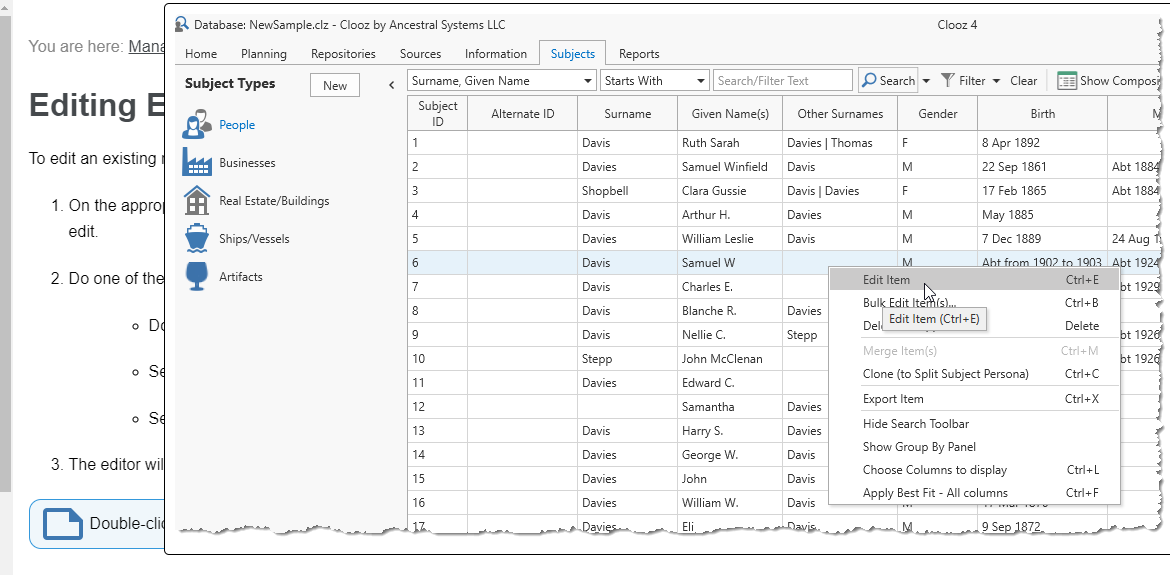Open the Sources tab

[x=420, y=54]
